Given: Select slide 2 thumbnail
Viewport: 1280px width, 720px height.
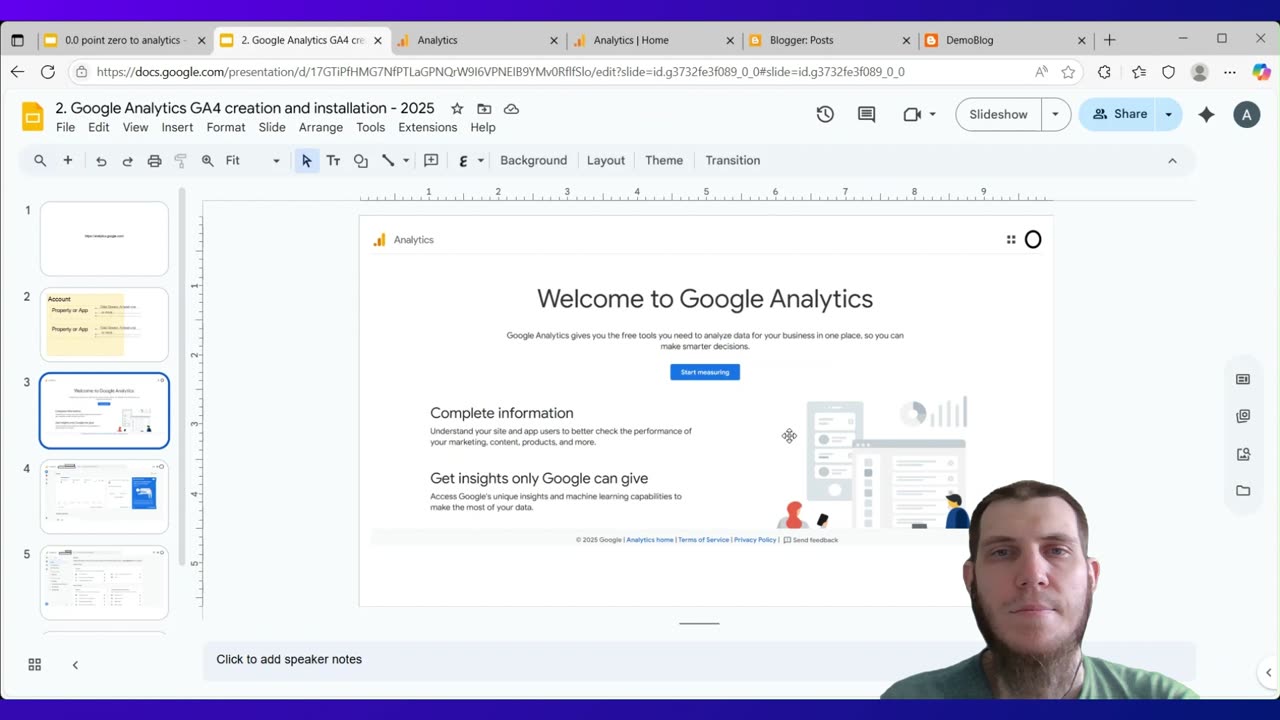Looking at the screenshot, I should pos(104,324).
